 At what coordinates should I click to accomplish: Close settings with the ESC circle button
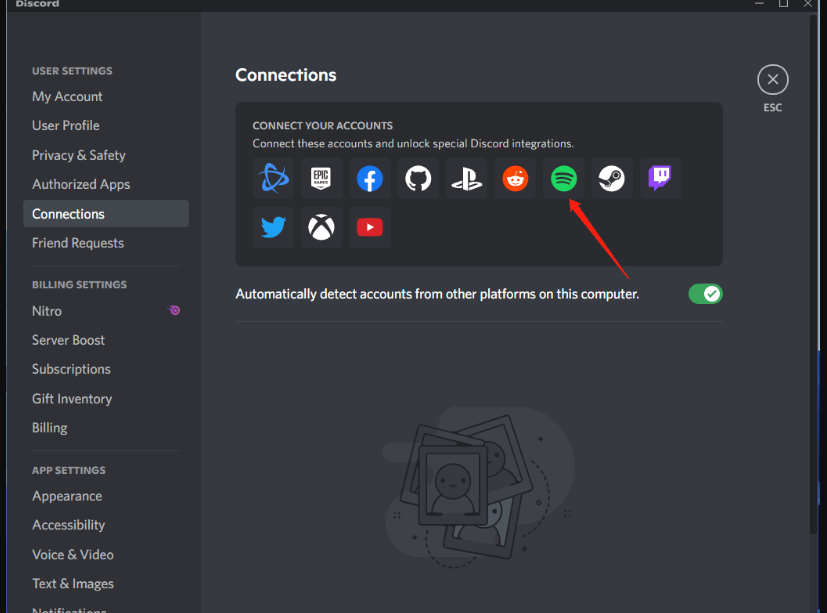[773, 80]
